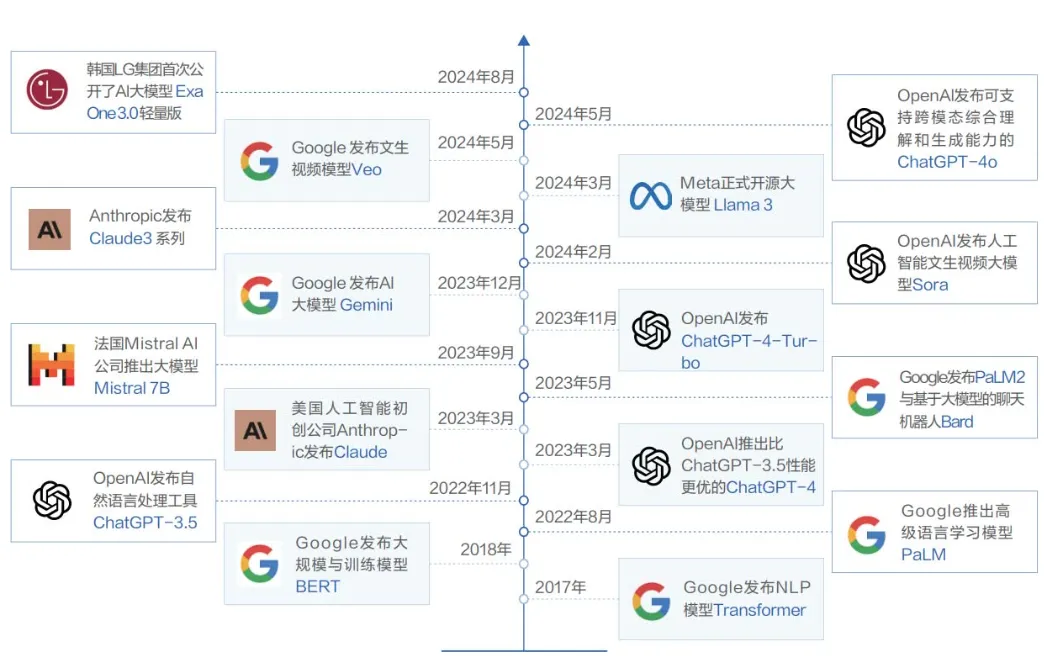
Task: Click the Google logo beside PaLM2 Bard
Action: [866, 397]
